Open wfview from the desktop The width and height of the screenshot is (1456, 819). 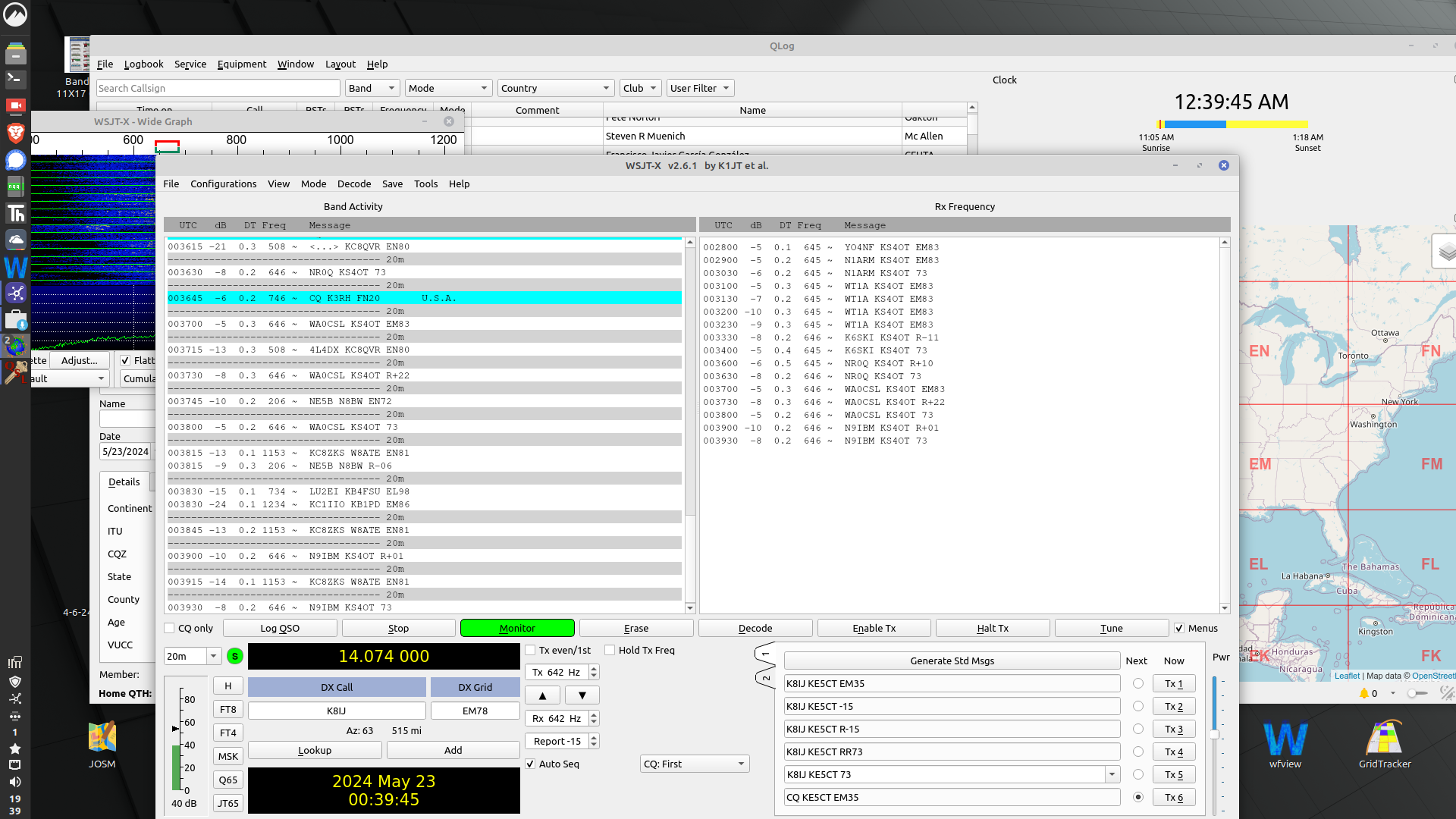coord(1285,739)
